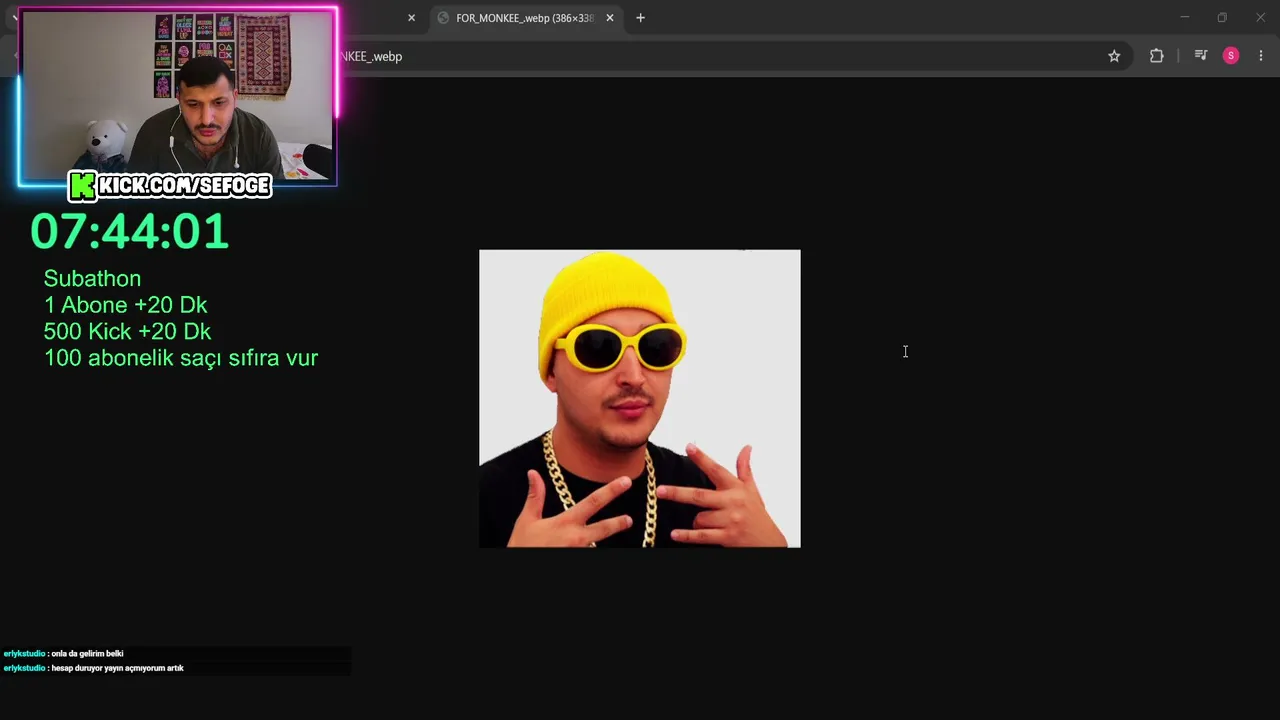Restore down the Chrome window

tap(1222, 17)
